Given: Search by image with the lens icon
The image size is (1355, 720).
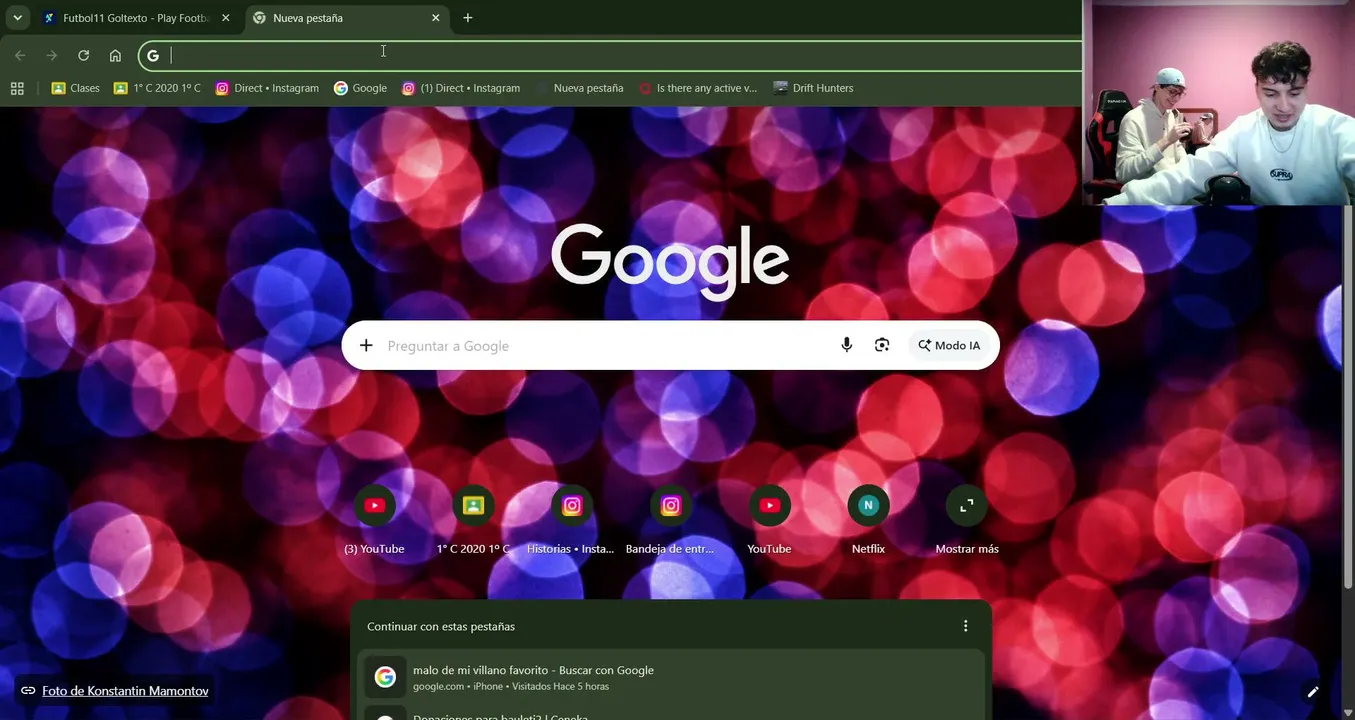Looking at the screenshot, I should 882,345.
